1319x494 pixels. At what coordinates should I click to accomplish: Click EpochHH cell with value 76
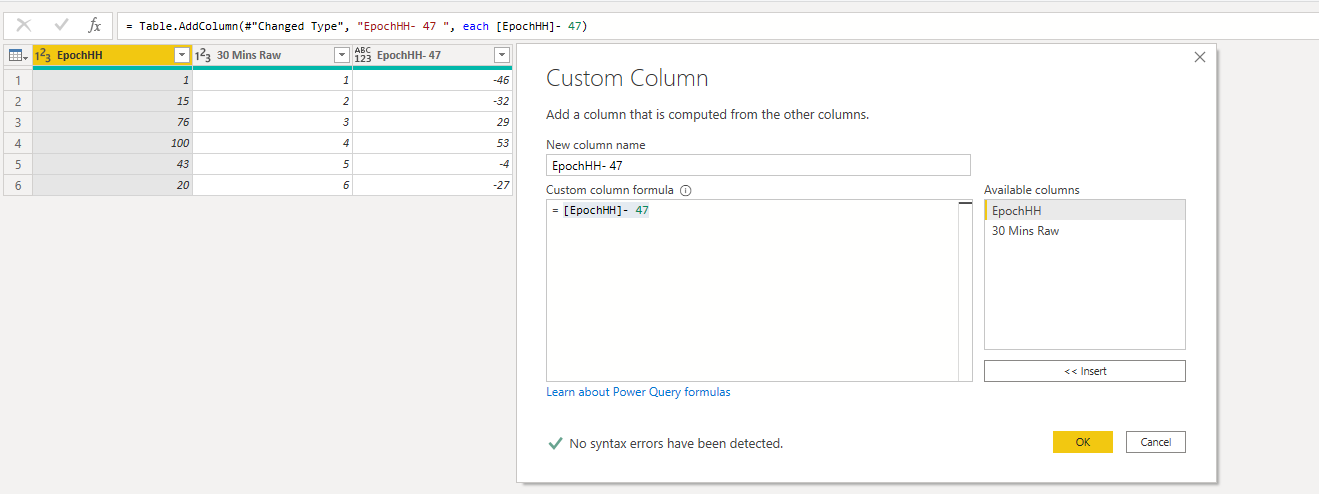(x=113, y=121)
